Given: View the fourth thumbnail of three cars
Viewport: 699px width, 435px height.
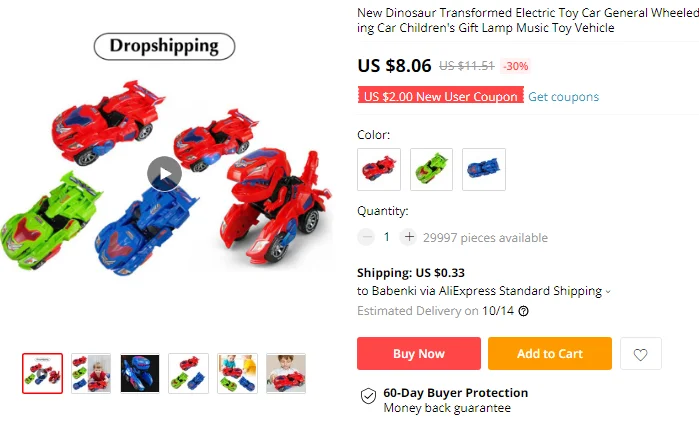Looking at the screenshot, I should 189,373.
